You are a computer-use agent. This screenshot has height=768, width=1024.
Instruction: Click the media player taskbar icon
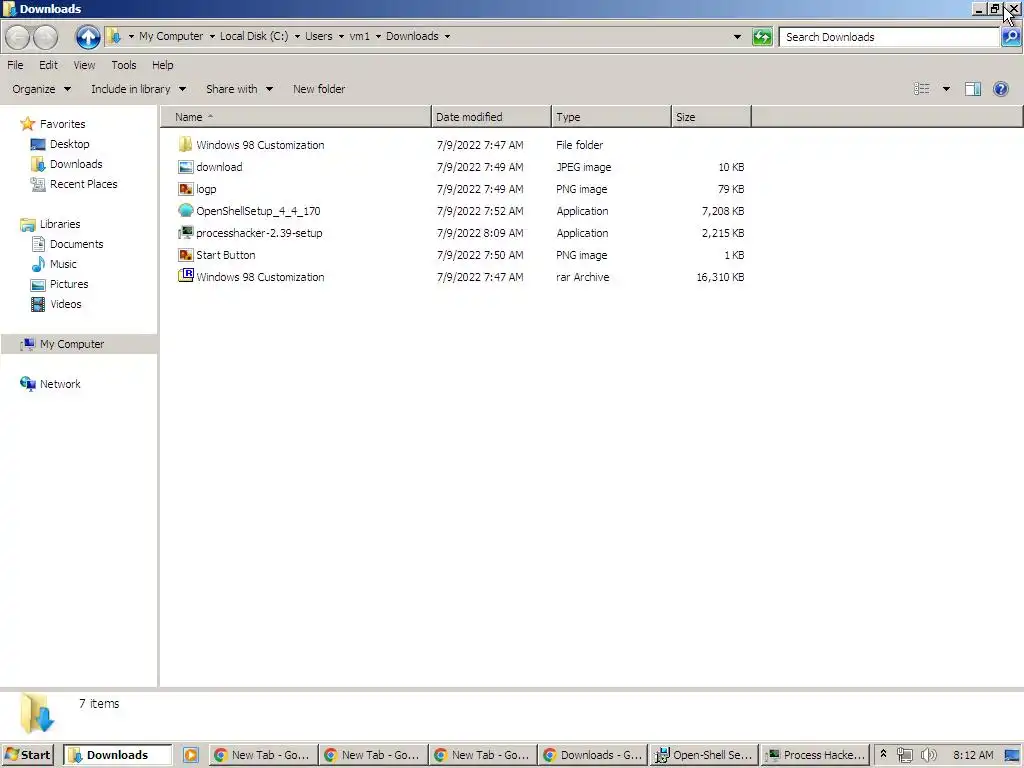click(x=191, y=755)
